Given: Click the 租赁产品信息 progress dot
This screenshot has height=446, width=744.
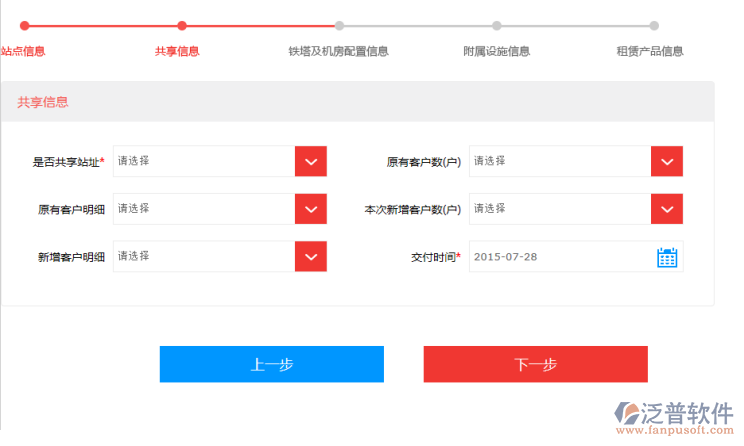Looking at the screenshot, I should coord(654,26).
